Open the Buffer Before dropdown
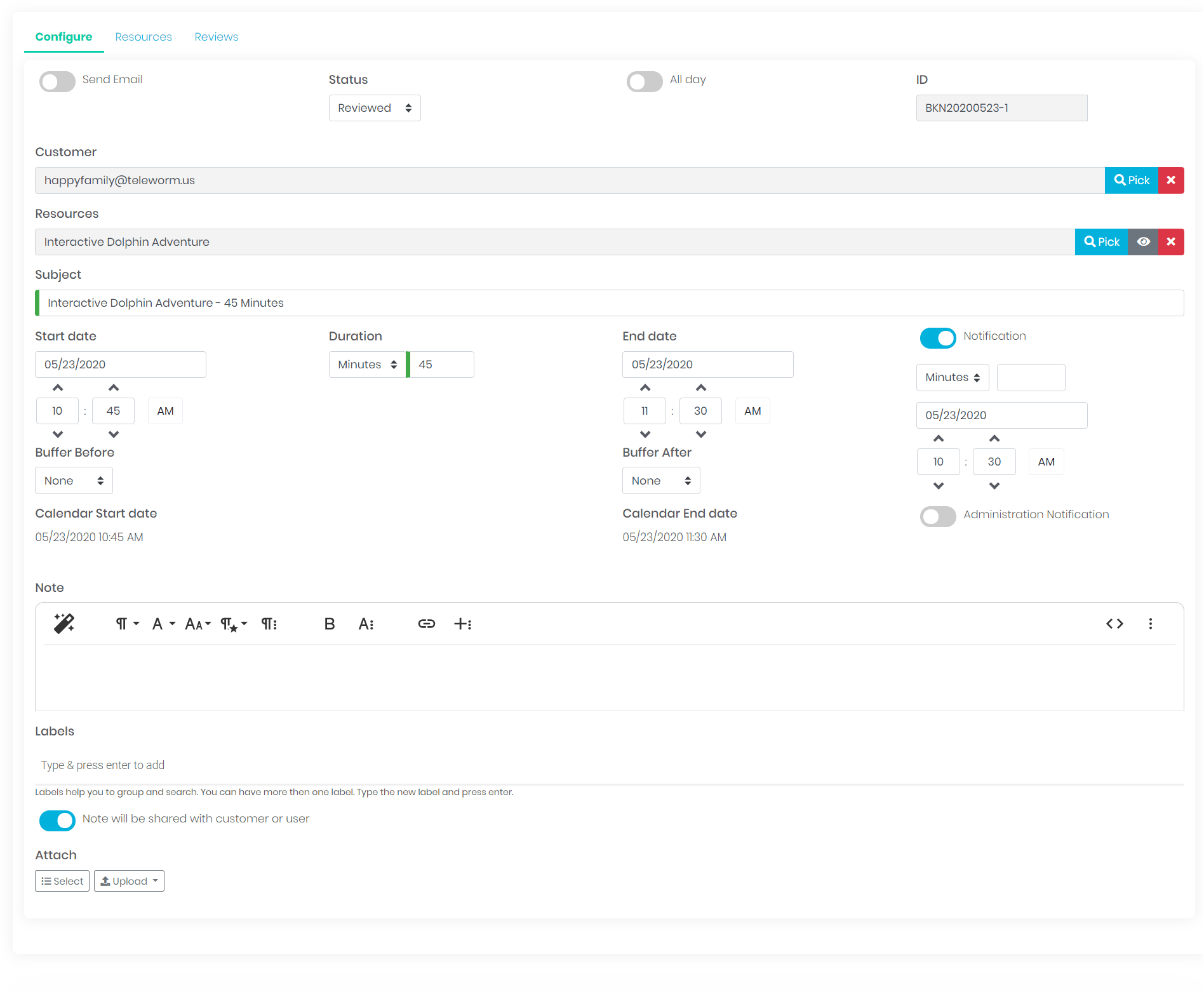This screenshot has height=992, width=1204. [x=74, y=480]
